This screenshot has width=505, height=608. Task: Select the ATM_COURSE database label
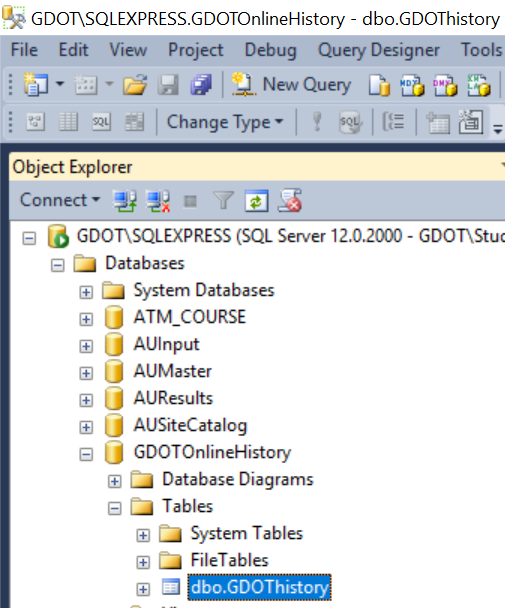coord(190,317)
